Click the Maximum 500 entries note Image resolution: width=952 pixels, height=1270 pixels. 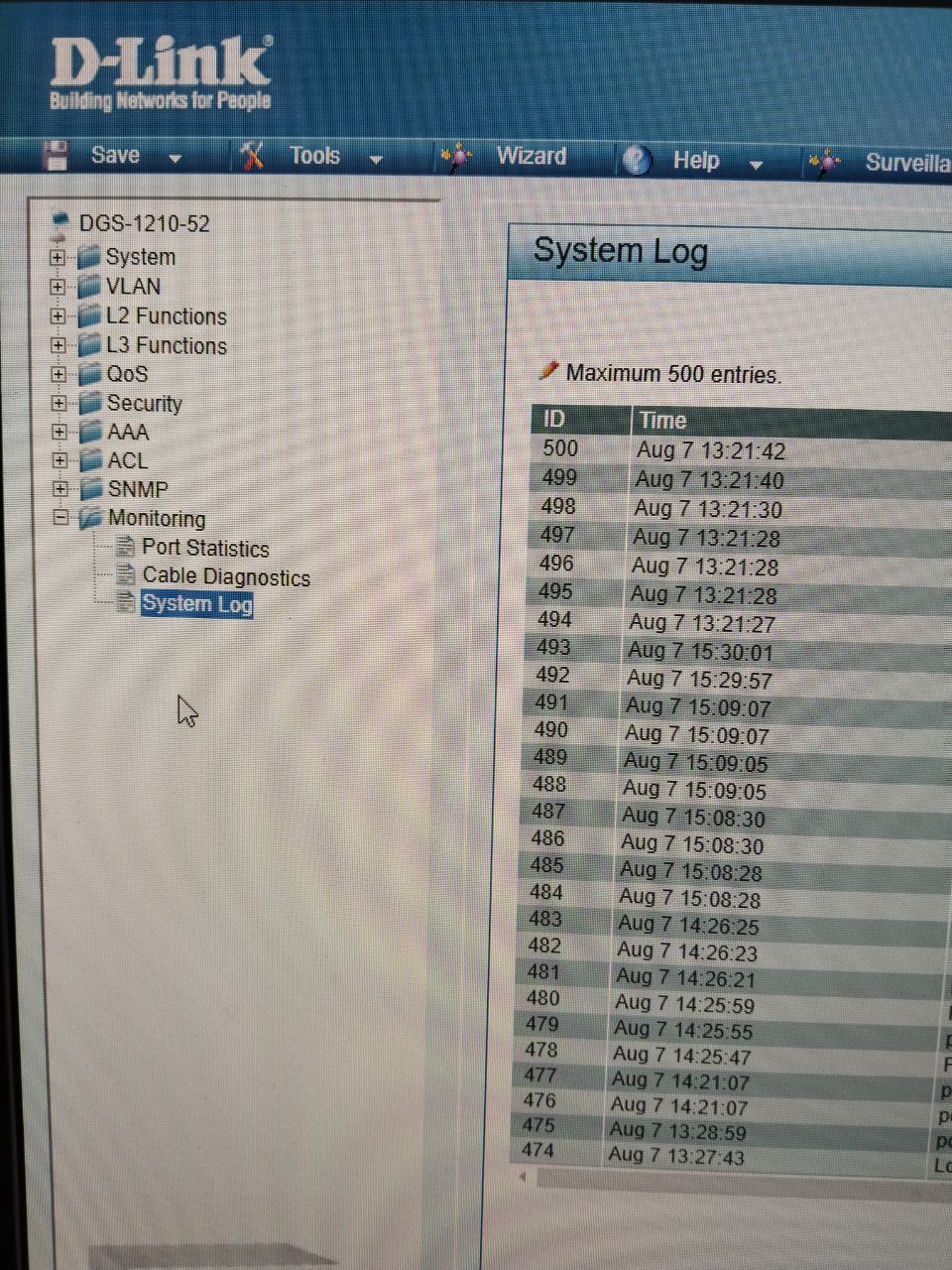click(673, 374)
